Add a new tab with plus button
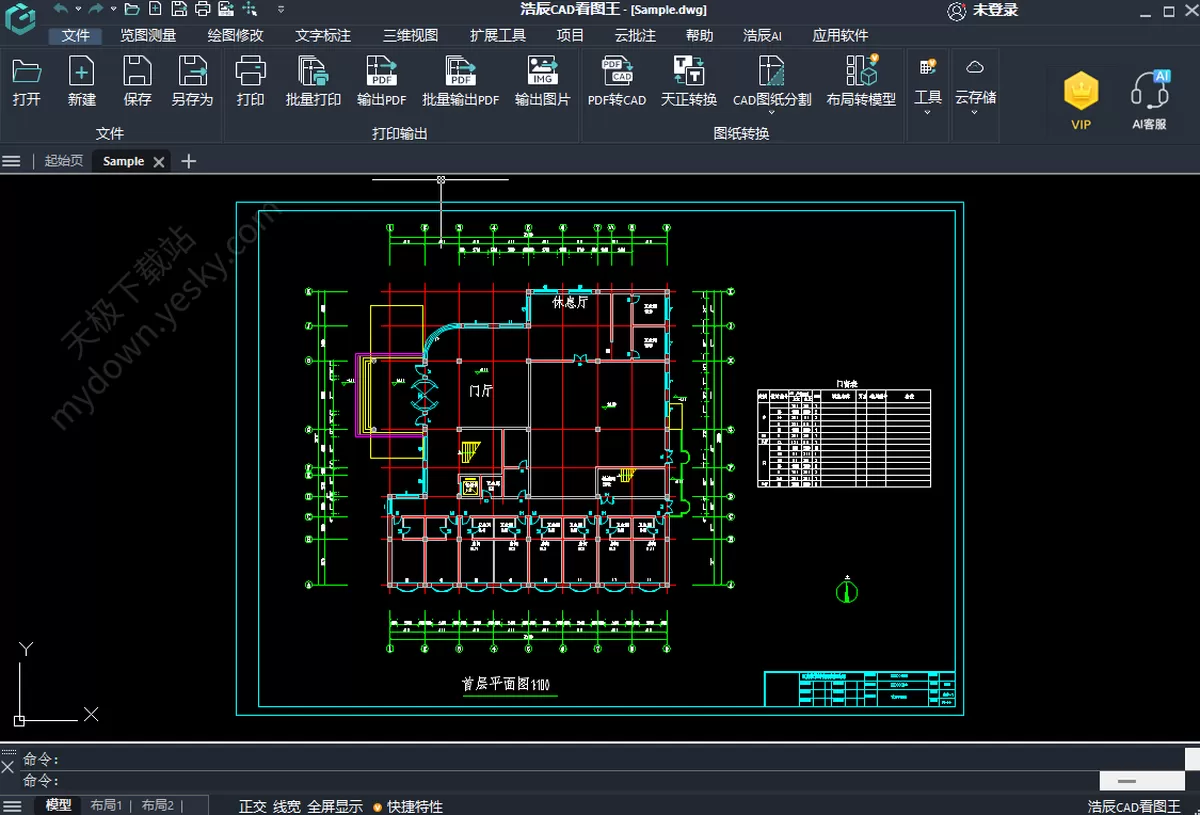 (188, 161)
